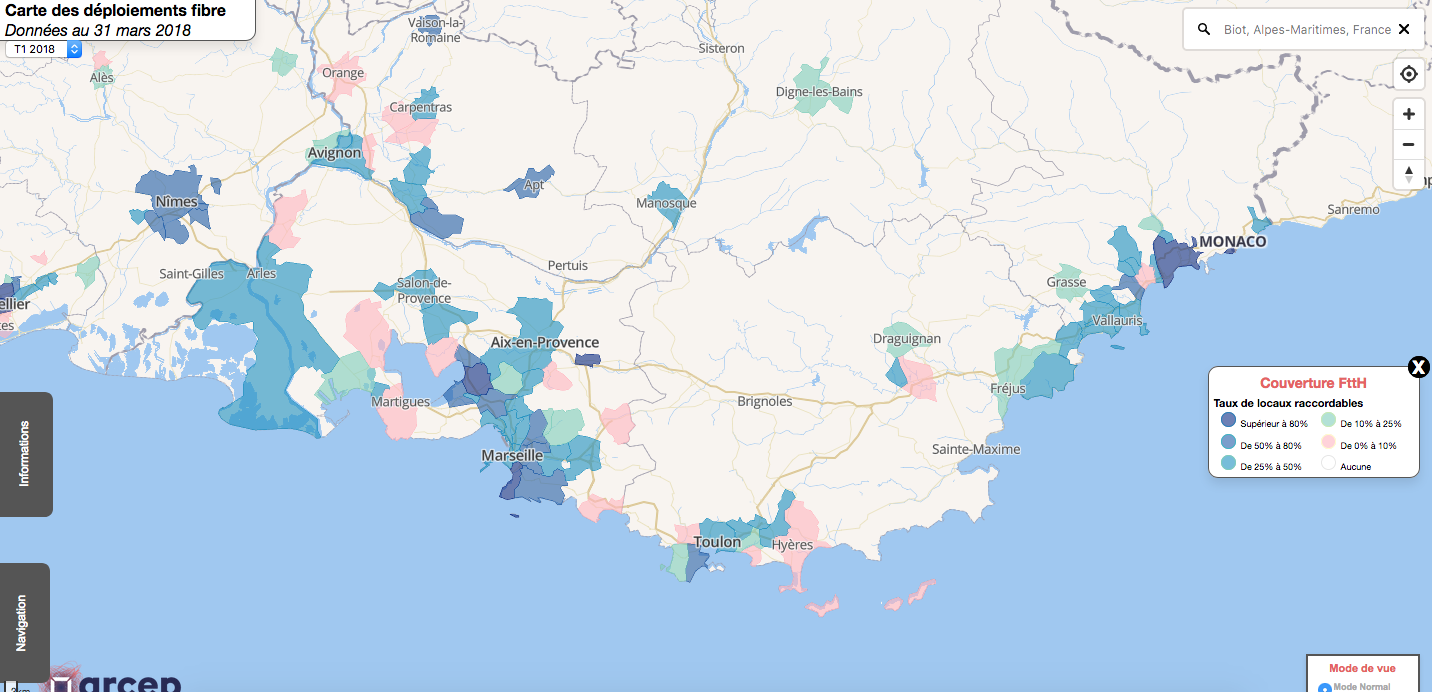Click the Digne-les-Bains map label
Viewport: 1432px width, 692px height.
[x=819, y=92]
